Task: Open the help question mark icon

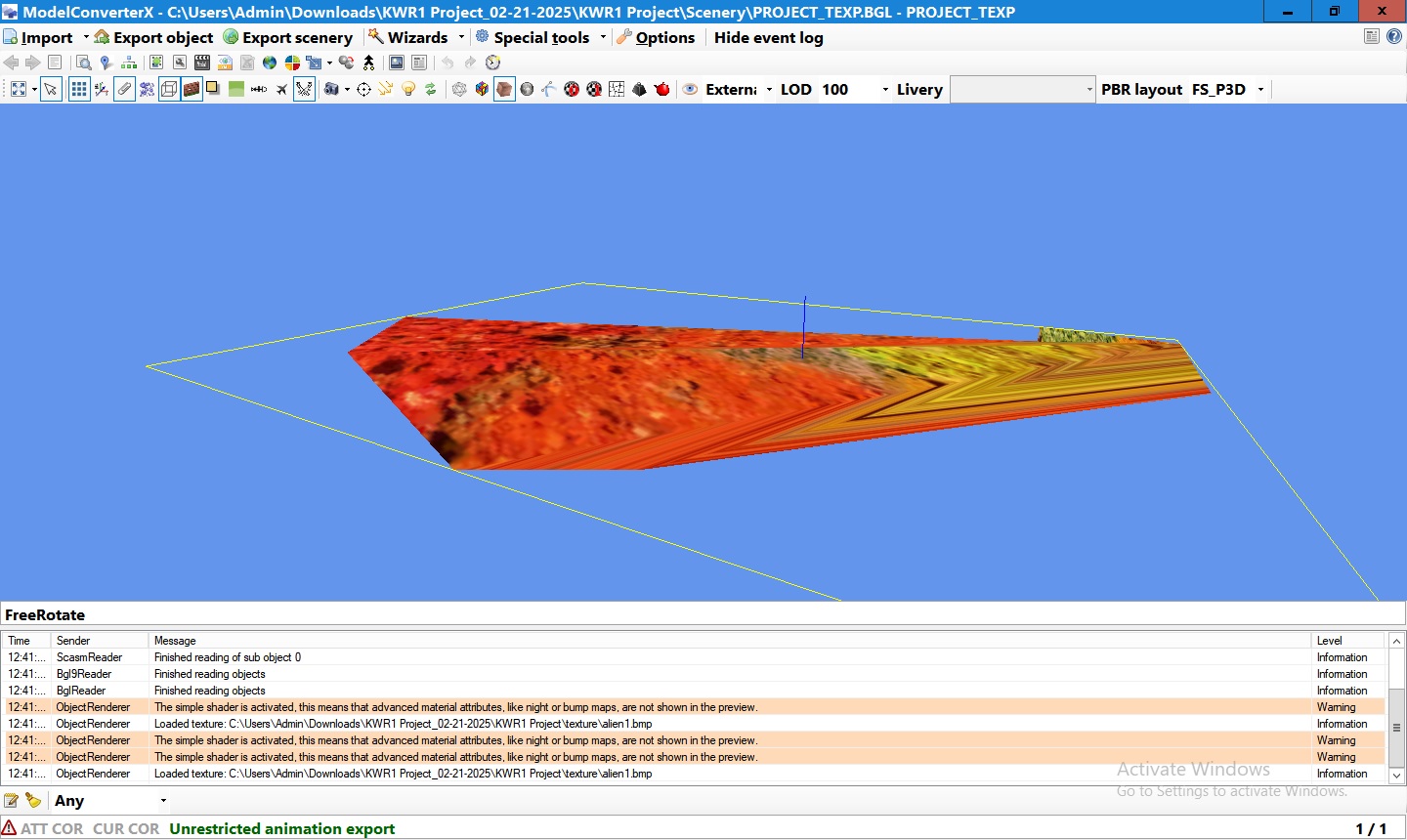Action: pyautogui.click(x=1394, y=36)
